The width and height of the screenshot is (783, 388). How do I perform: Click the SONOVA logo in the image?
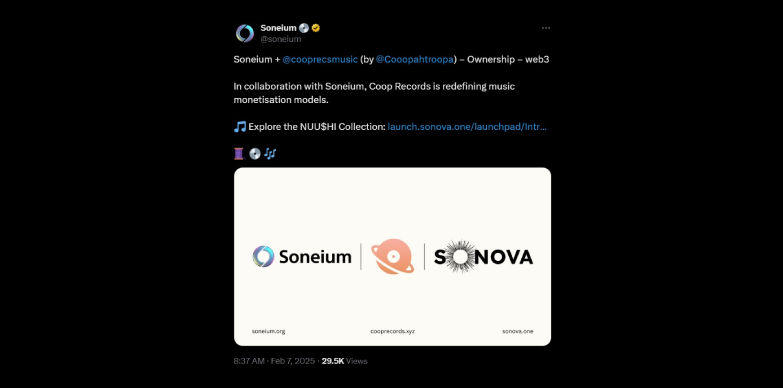(483, 257)
